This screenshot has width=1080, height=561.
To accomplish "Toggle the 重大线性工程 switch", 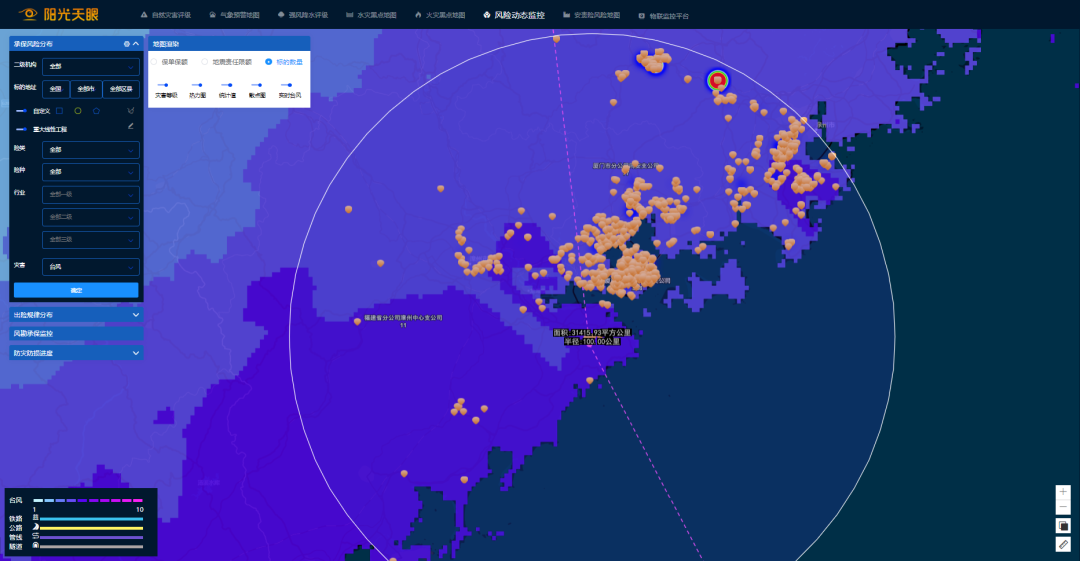I will coord(22,128).
